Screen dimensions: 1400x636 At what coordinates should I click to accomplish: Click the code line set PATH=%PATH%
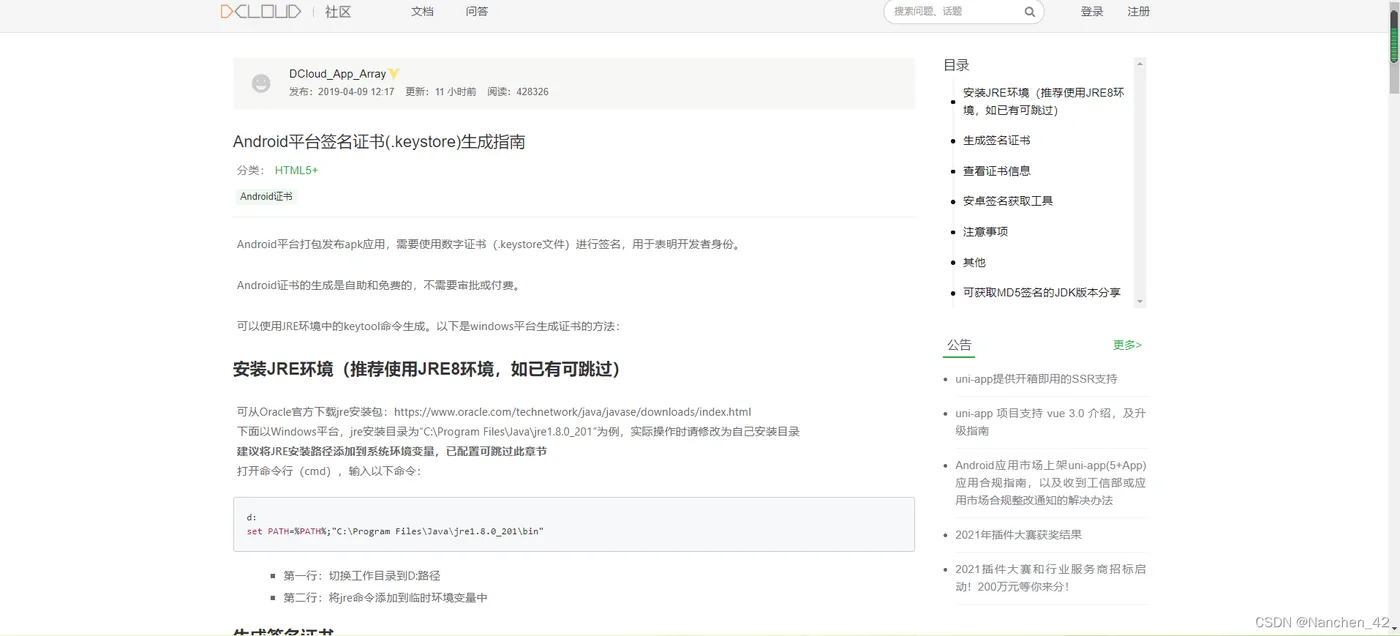coord(395,531)
